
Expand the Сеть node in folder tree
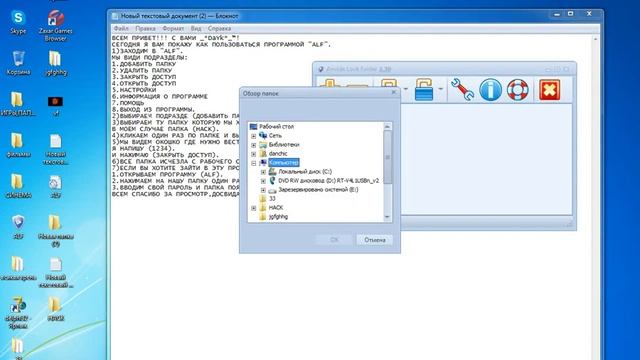[x=253, y=136]
